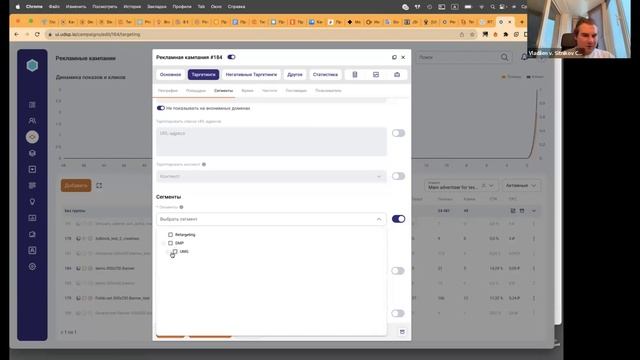Open notifications with the bell icon
The image size is (640, 360).
(x=524, y=57)
